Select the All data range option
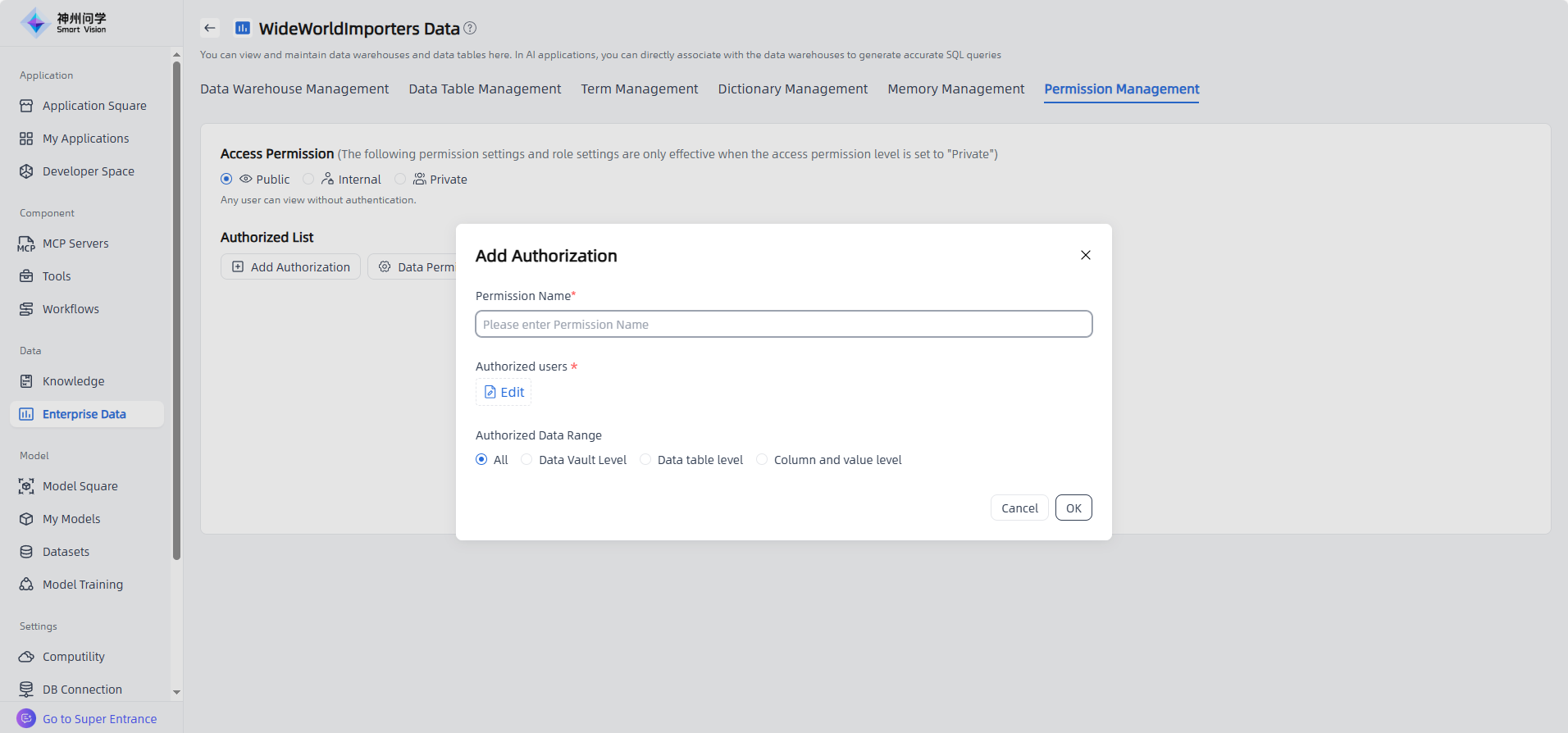Image resolution: width=1568 pixels, height=733 pixels. 481,460
